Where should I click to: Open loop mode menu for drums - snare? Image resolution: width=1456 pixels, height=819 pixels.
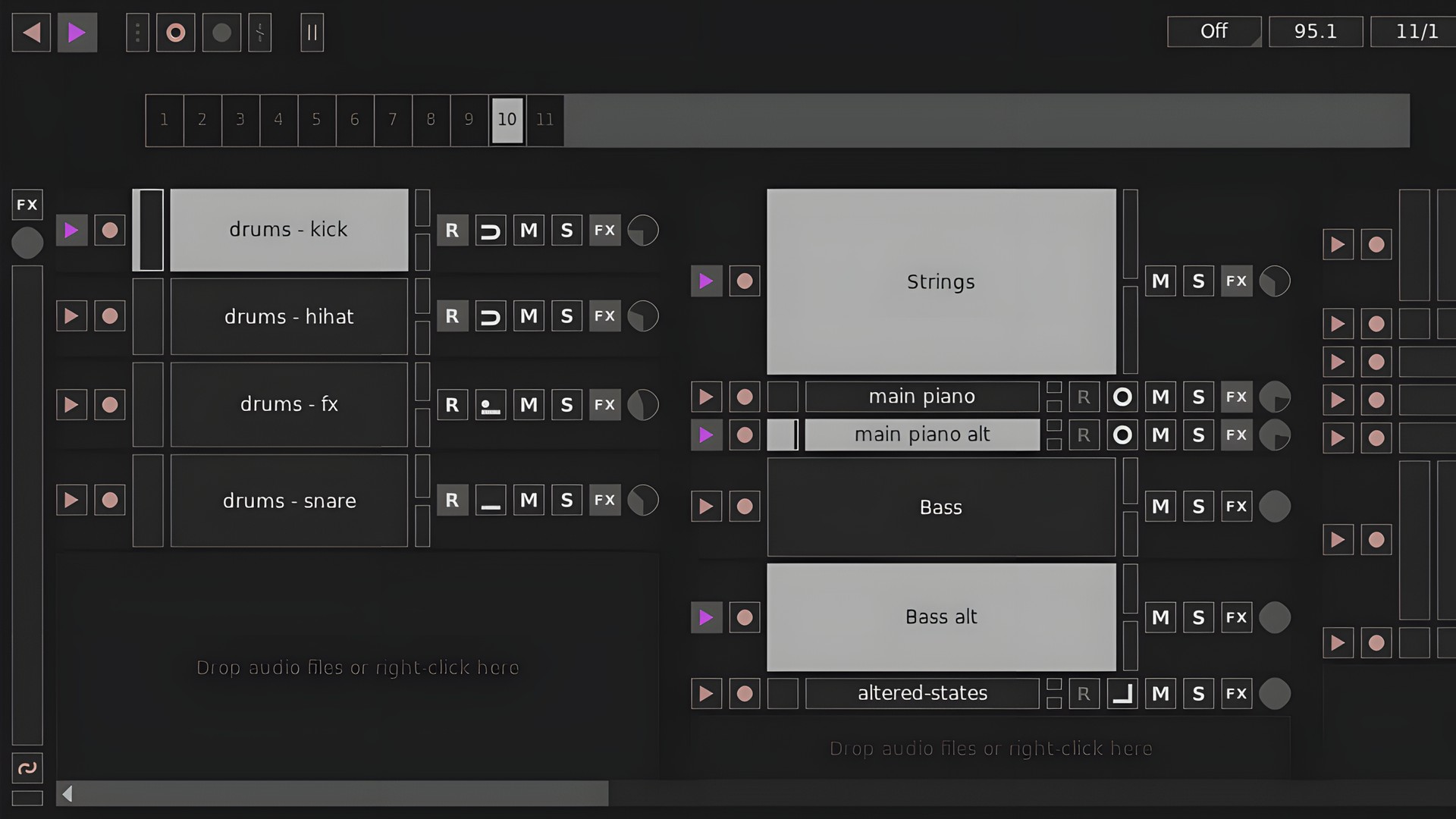pos(491,500)
